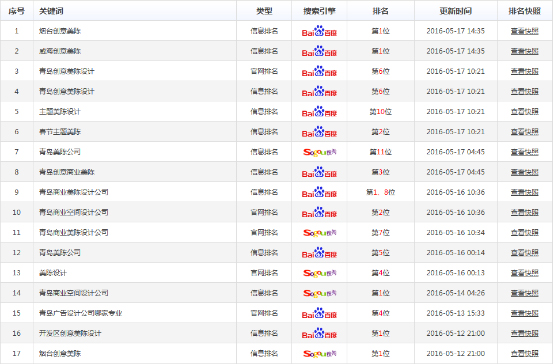Viewport: 554px width, 364px height.
Task: Select keyword 美陈设计 in row 13
Action: click(53, 273)
